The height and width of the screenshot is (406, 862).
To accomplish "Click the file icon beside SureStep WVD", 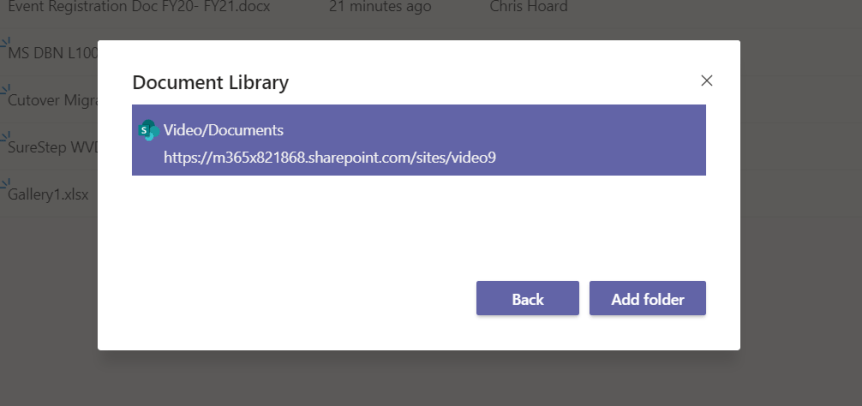I will tap(4, 137).
